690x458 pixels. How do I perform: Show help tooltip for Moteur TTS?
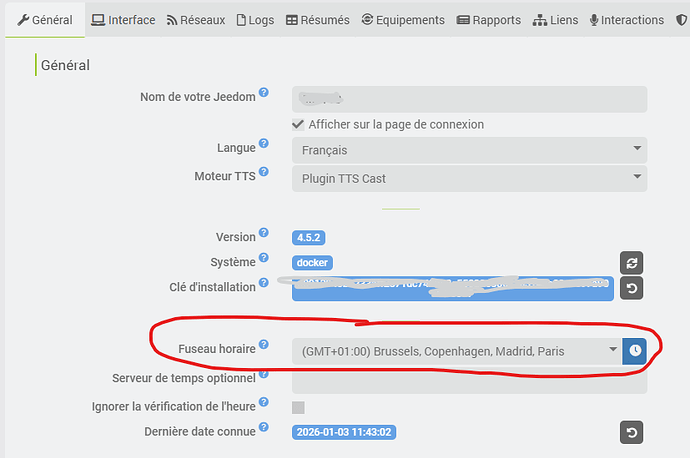click(264, 174)
